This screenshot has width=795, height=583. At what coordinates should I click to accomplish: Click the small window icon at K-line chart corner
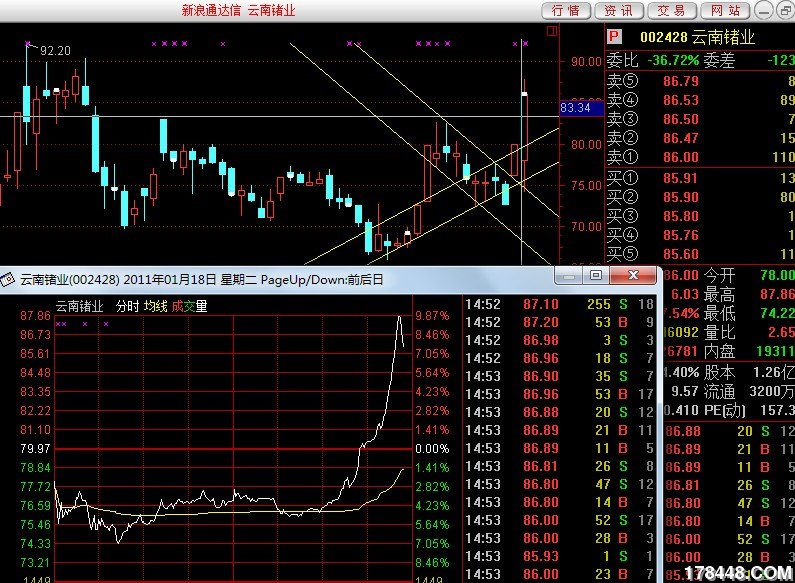coord(552,31)
